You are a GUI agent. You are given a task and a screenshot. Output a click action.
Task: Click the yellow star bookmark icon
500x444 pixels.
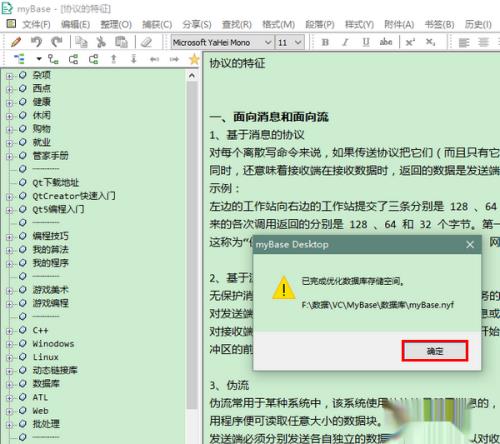[x=194, y=59]
